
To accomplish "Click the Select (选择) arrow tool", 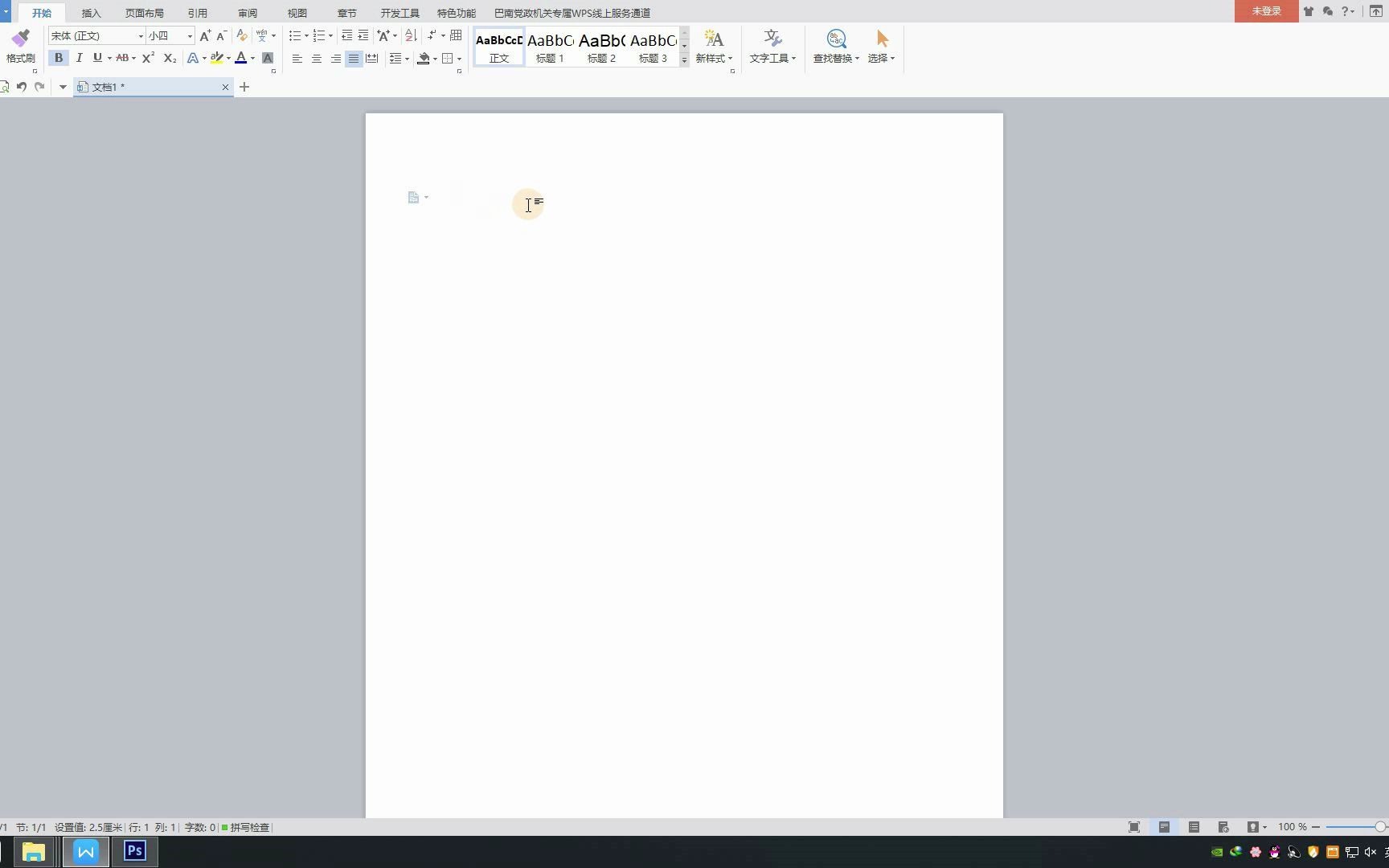I will tap(882, 47).
